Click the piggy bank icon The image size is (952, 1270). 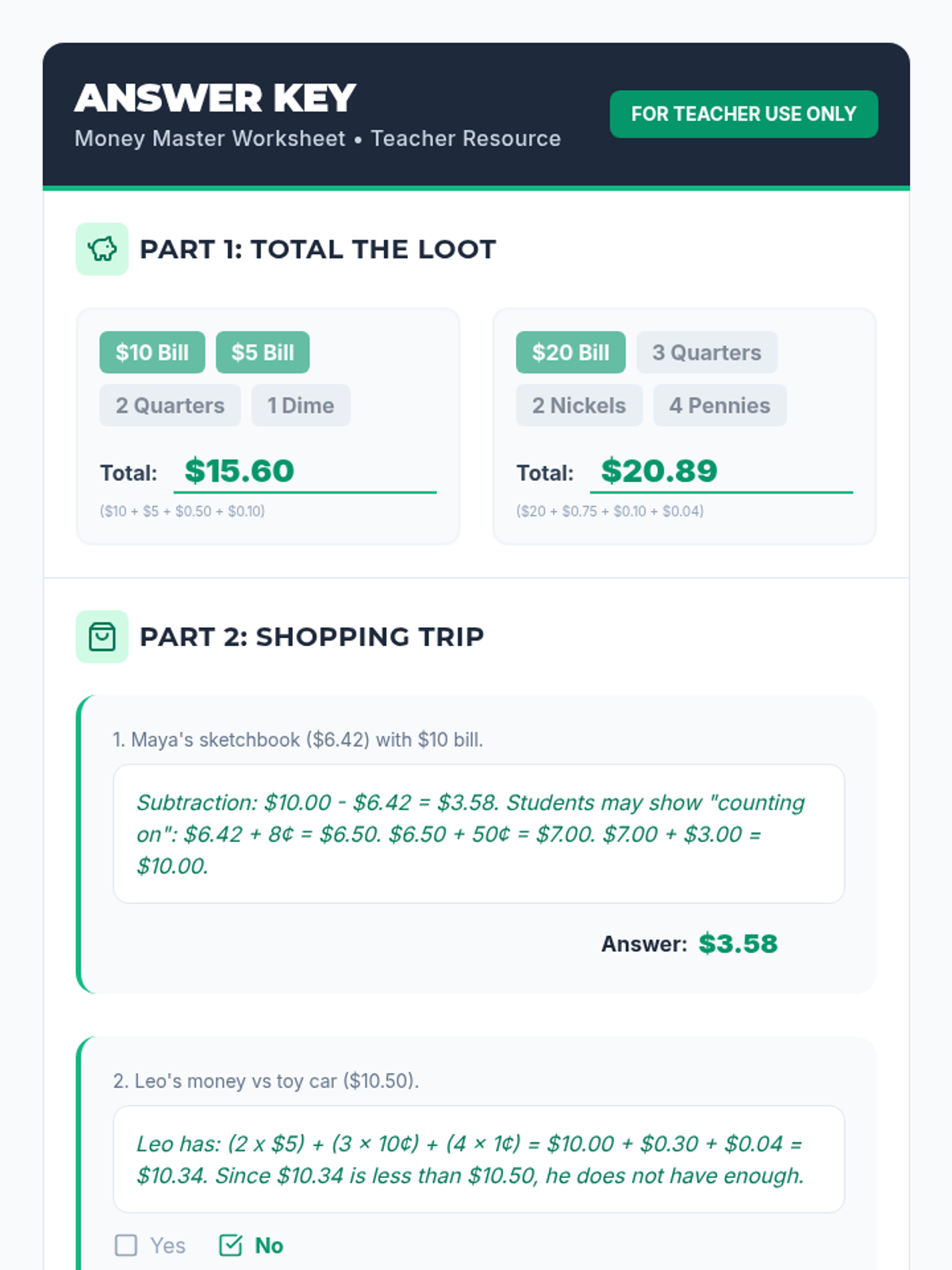coord(102,249)
